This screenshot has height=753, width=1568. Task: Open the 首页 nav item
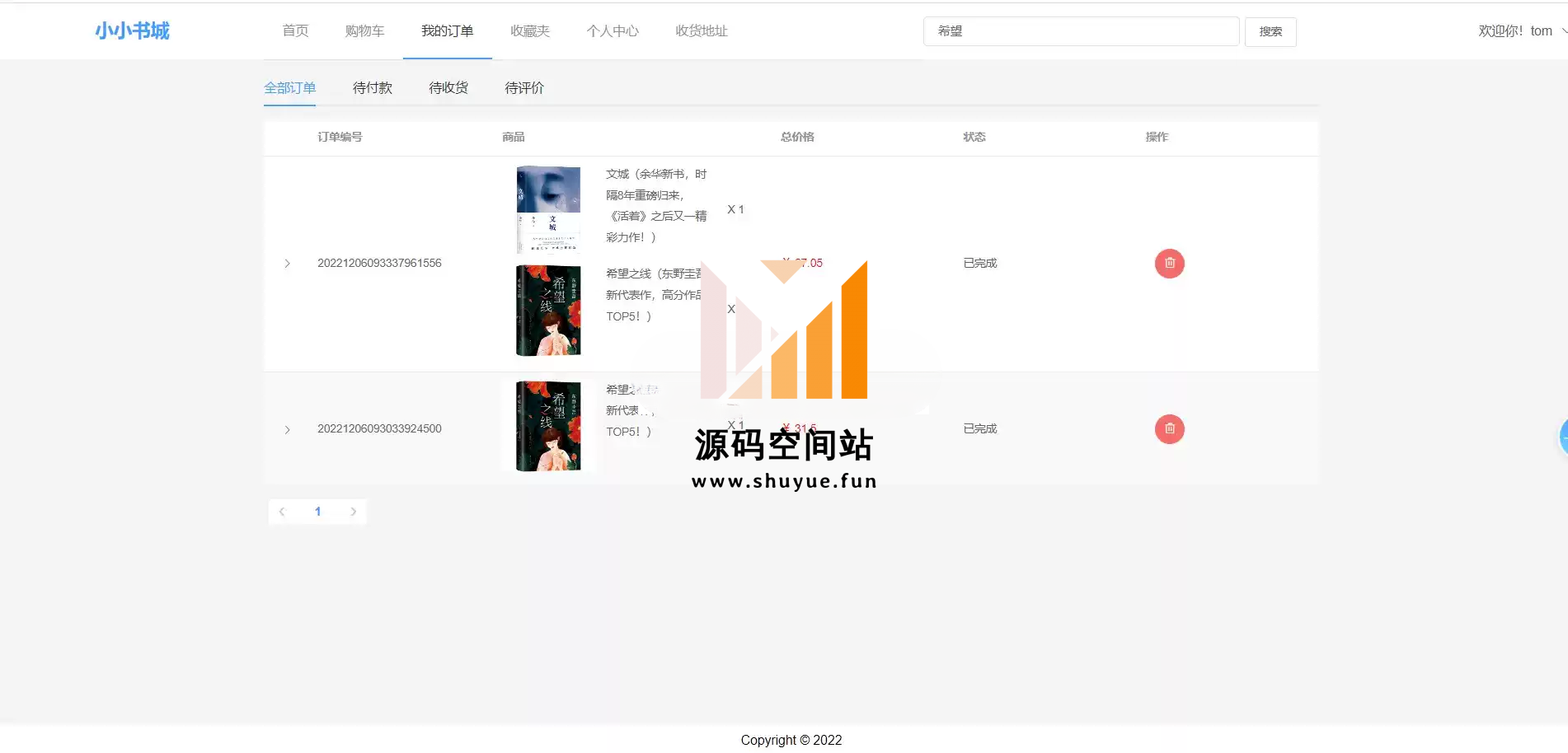(x=295, y=31)
